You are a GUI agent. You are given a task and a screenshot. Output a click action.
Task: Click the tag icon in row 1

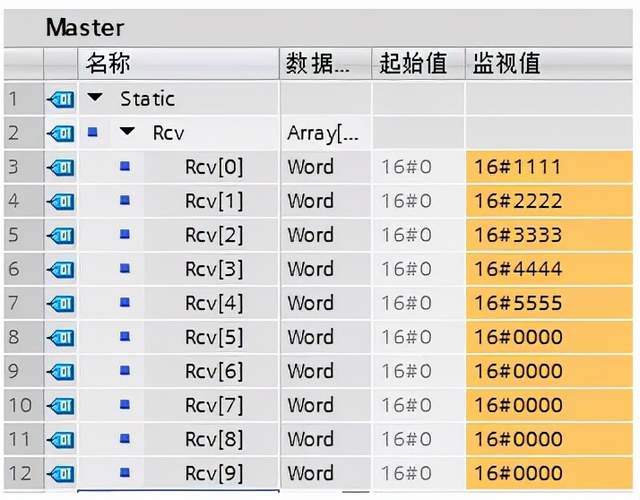(x=60, y=99)
